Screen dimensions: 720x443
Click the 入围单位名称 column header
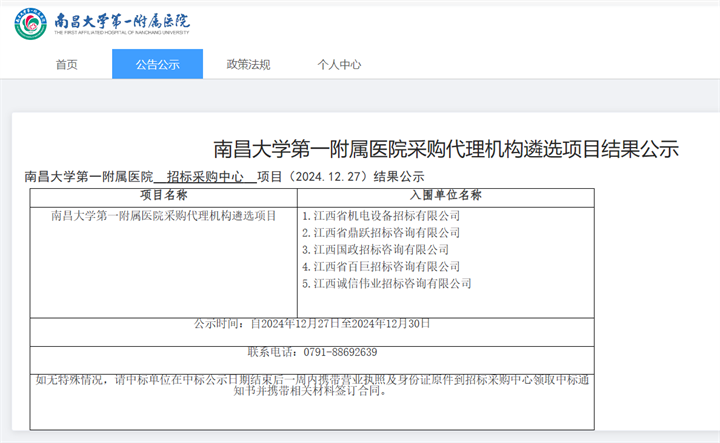click(445, 196)
